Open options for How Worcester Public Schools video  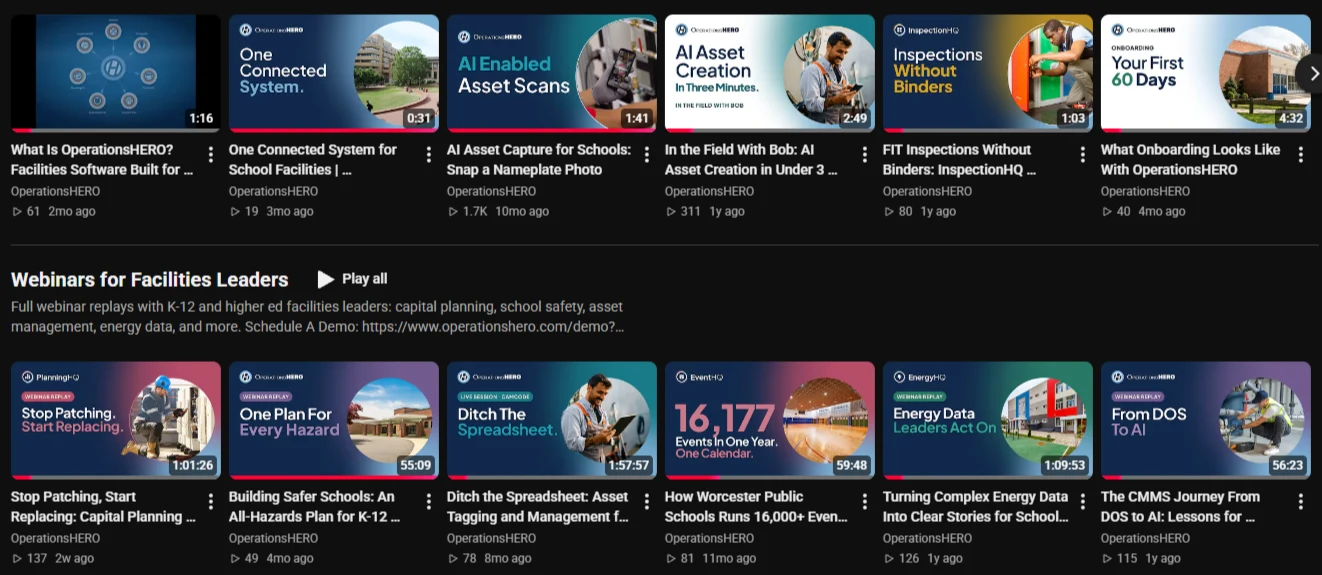coord(864,501)
